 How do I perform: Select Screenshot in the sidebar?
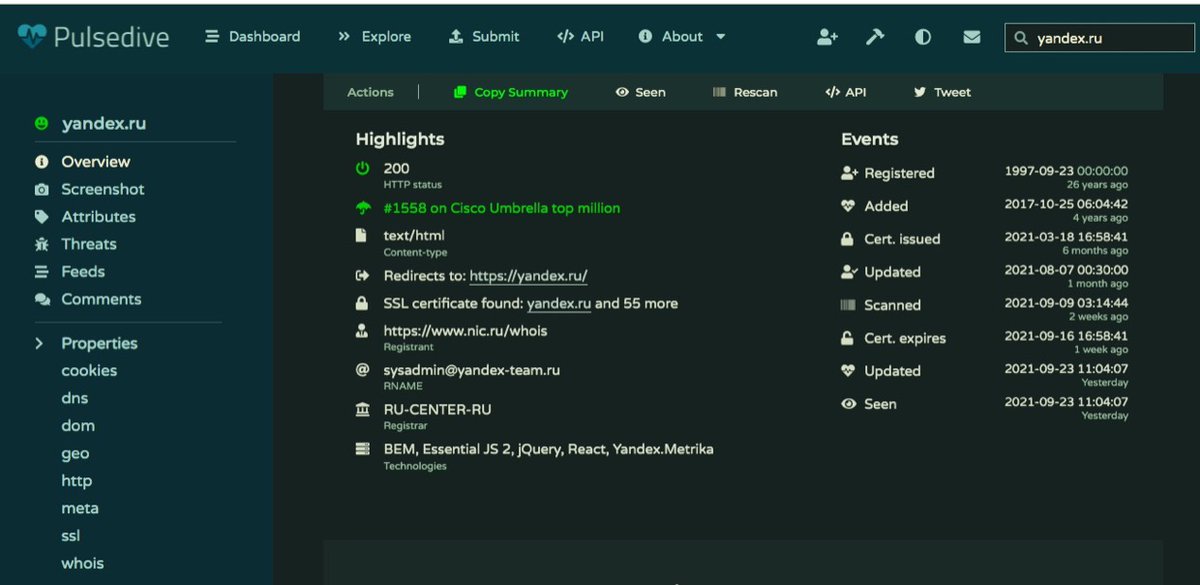point(103,189)
